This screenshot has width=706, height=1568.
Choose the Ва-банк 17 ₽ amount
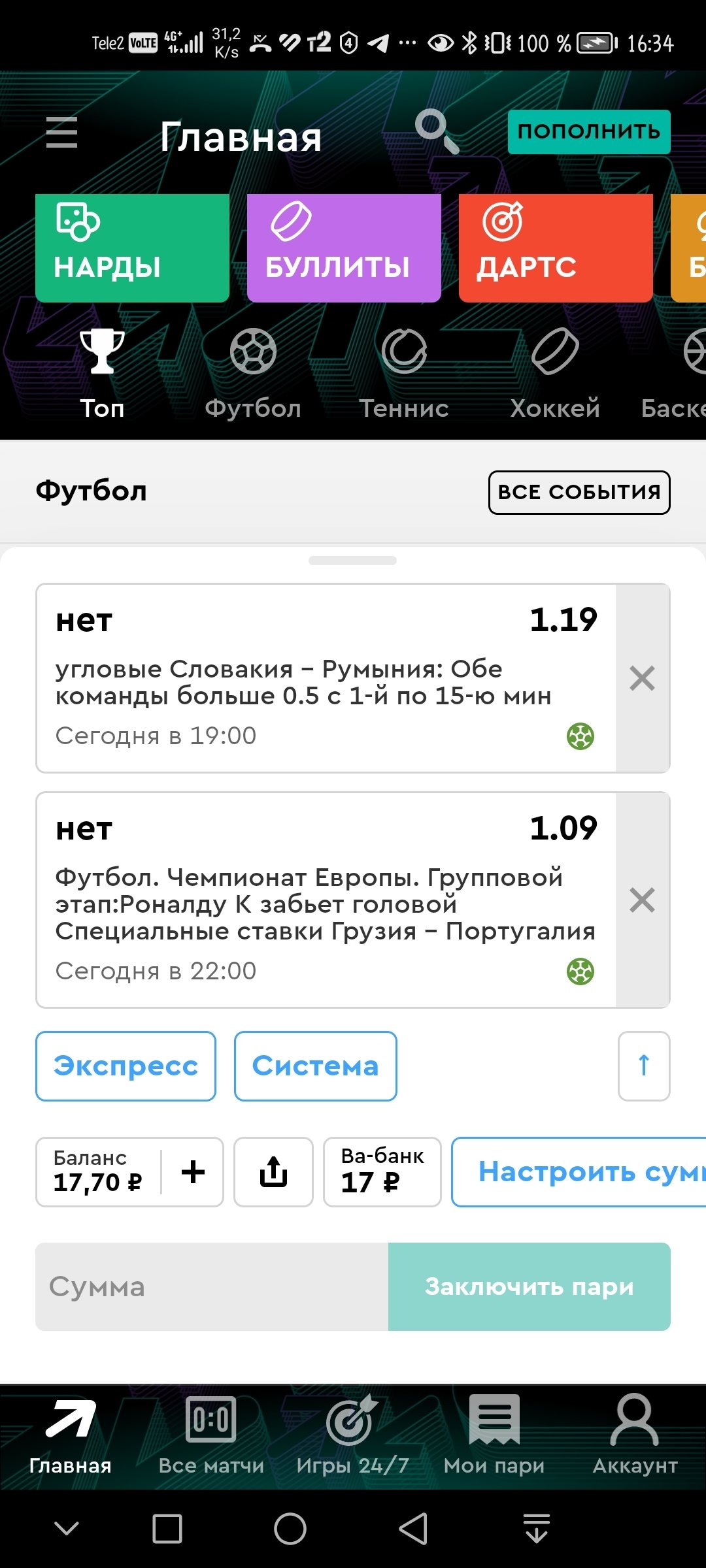(382, 1172)
